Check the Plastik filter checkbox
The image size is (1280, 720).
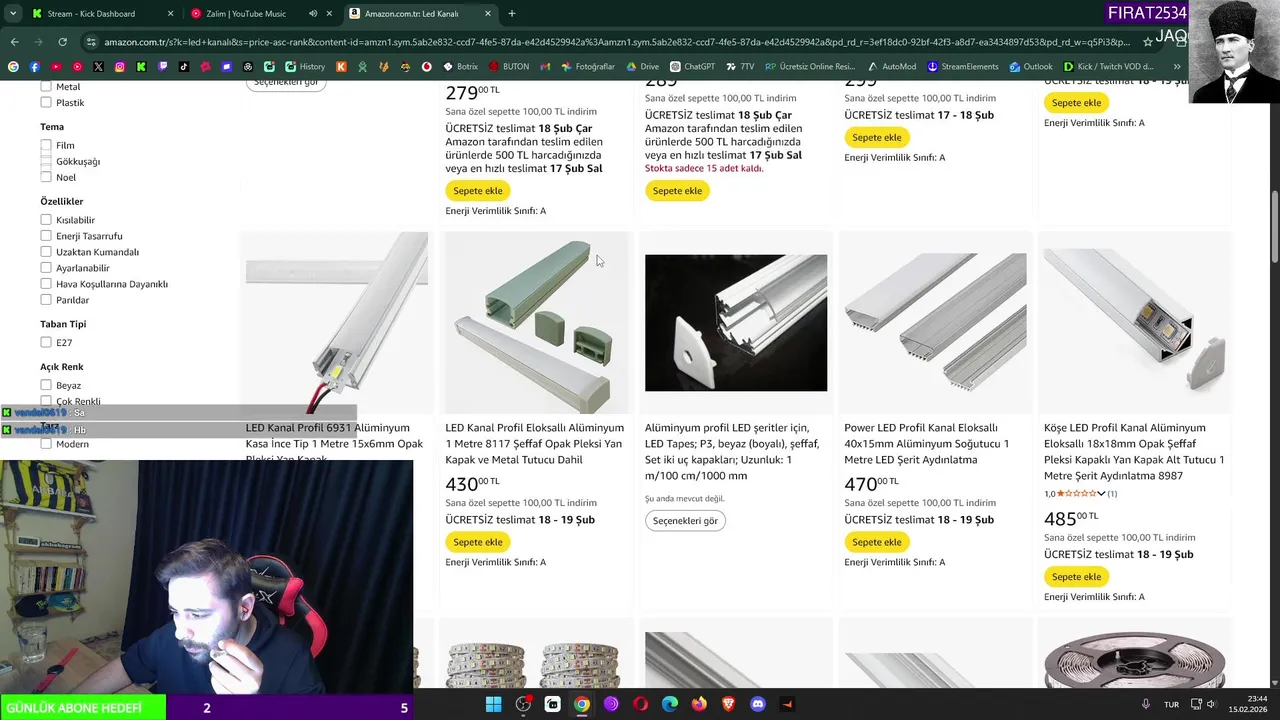pos(46,102)
